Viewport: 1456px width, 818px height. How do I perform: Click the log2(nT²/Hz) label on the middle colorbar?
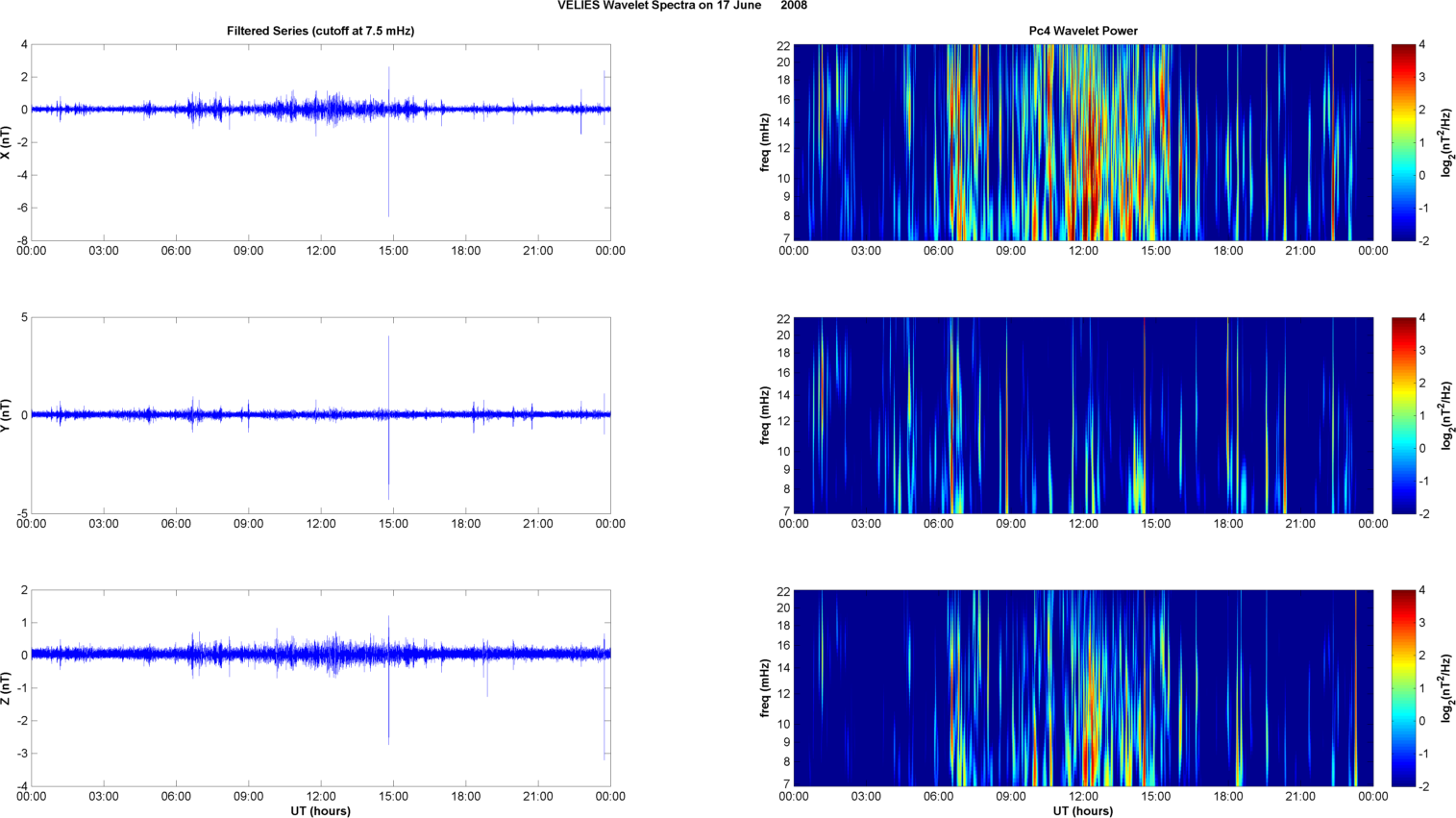tap(1446, 415)
